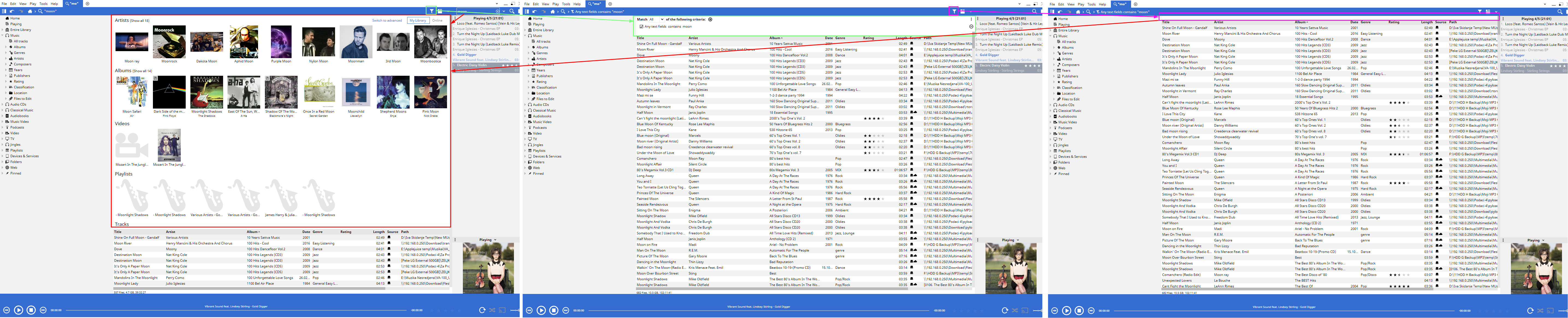
Task: Toggle repeat in right window player
Action: point(1530,310)
